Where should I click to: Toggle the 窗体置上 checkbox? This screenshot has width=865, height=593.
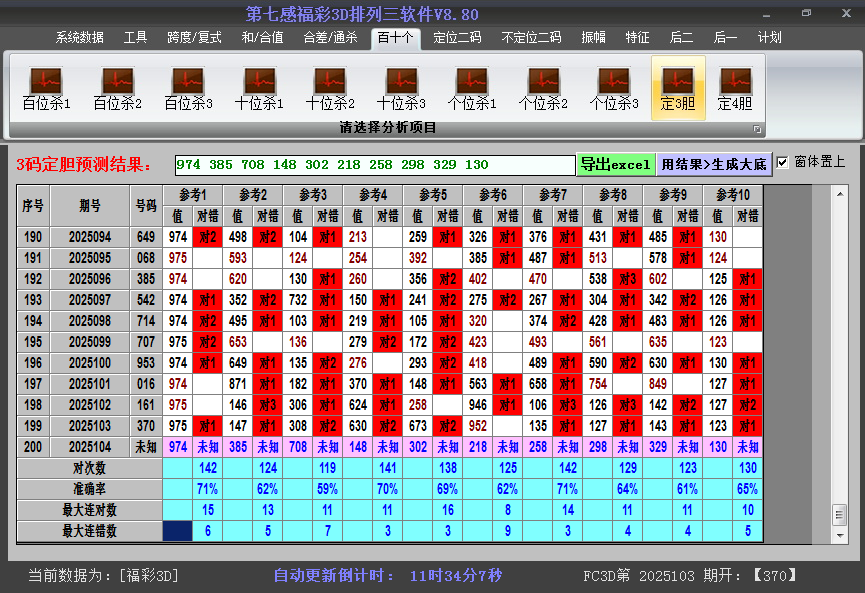782,162
